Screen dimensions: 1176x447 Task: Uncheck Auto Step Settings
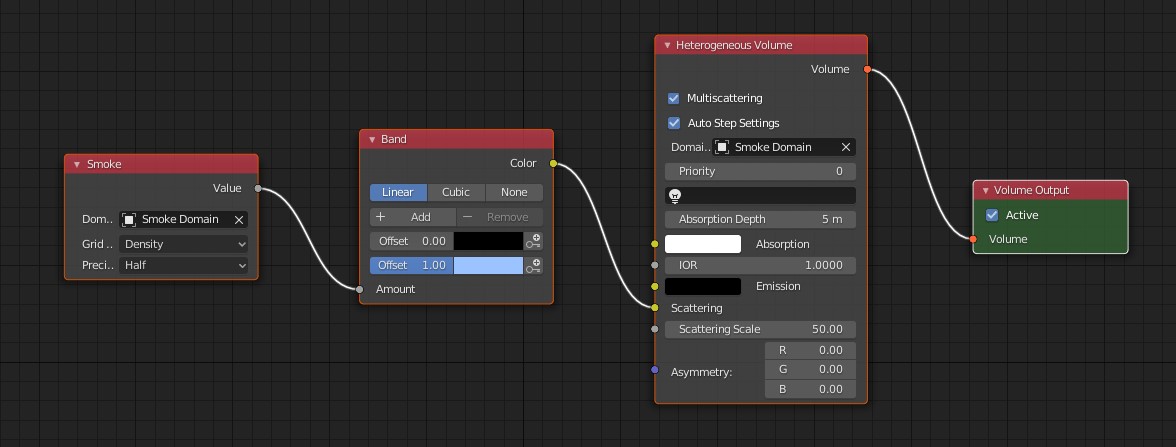674,123
